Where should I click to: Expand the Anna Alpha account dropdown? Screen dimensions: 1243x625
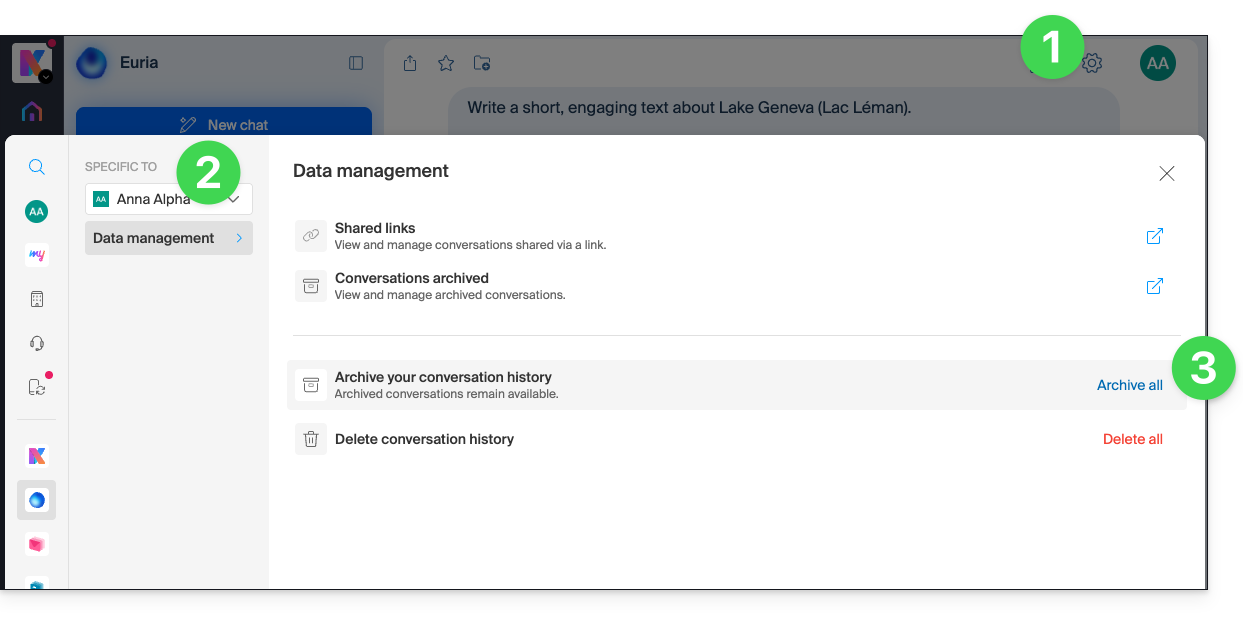coord(169,199)
